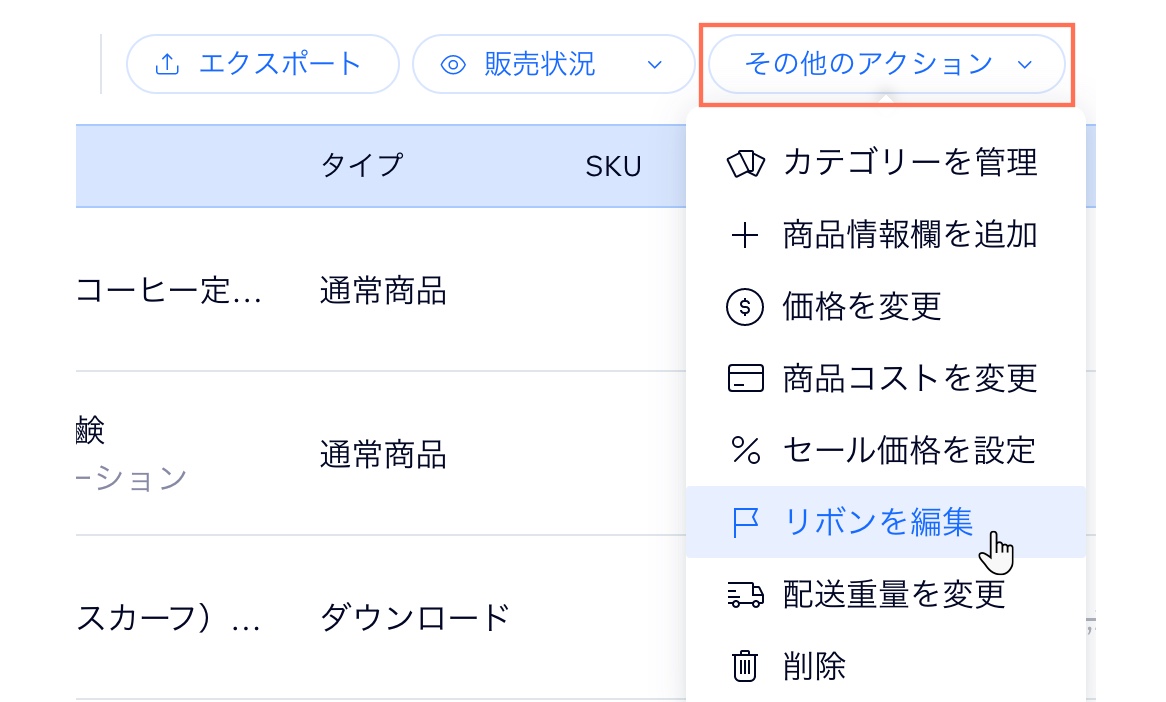Click the delivery truck icon
The image size is (1166, 702).
[x=745, y=595]
